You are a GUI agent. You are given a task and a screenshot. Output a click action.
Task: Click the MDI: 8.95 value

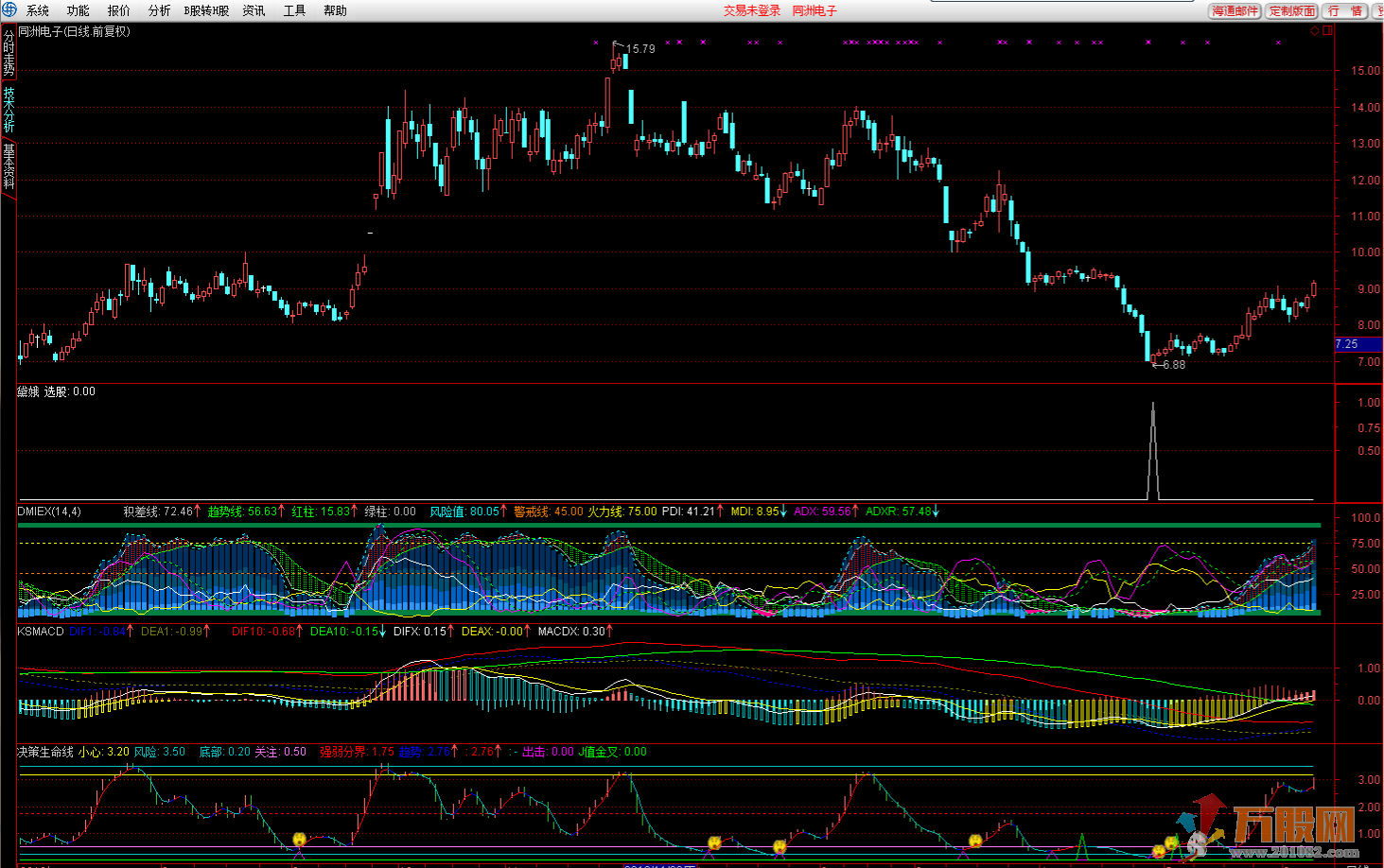755,512
